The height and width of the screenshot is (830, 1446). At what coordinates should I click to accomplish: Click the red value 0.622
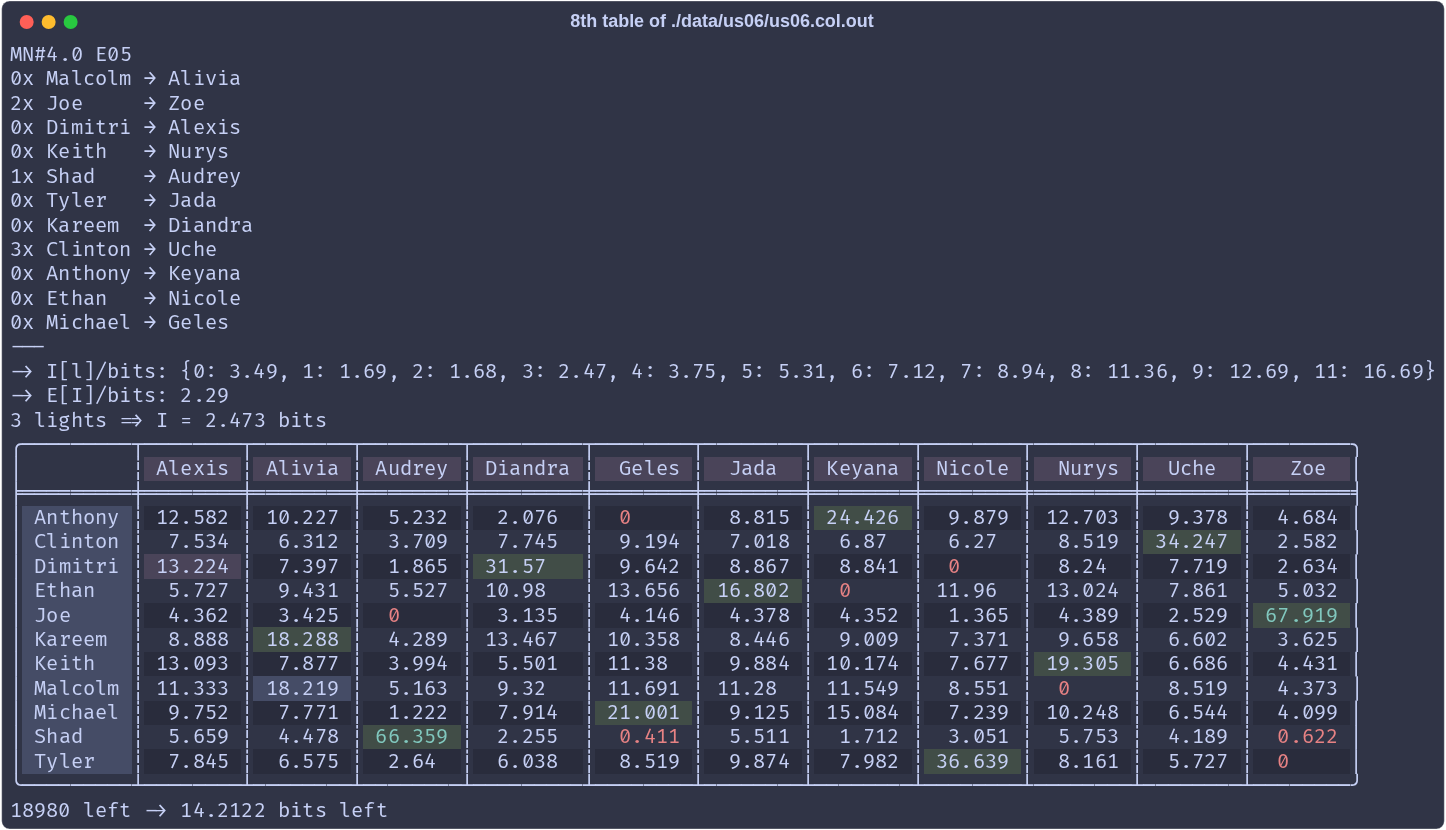(1307, 736)
